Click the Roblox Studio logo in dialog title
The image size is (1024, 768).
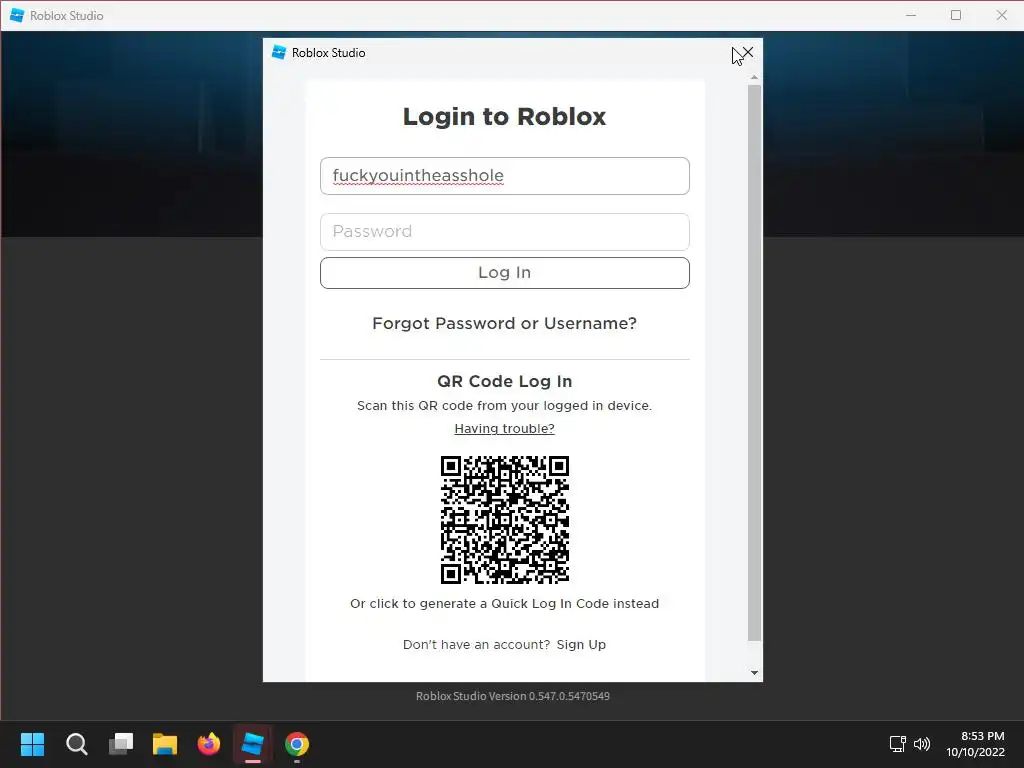click(279, 53)
